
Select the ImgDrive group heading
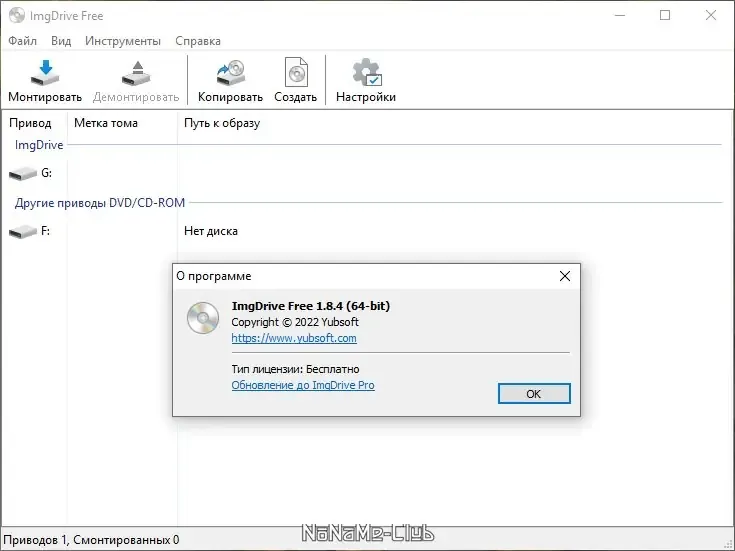[39, 145]
